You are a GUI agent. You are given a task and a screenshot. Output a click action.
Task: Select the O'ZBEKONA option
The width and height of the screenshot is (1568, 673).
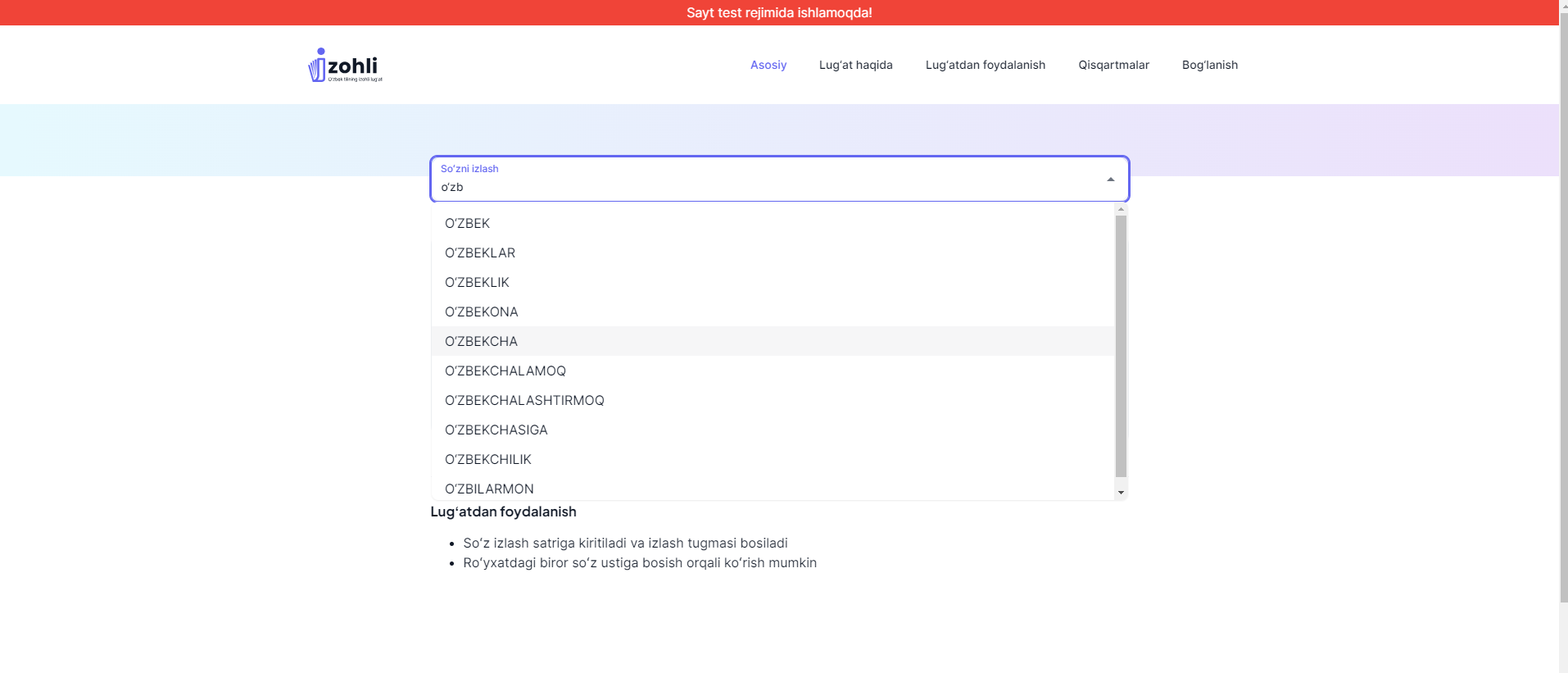482,311
